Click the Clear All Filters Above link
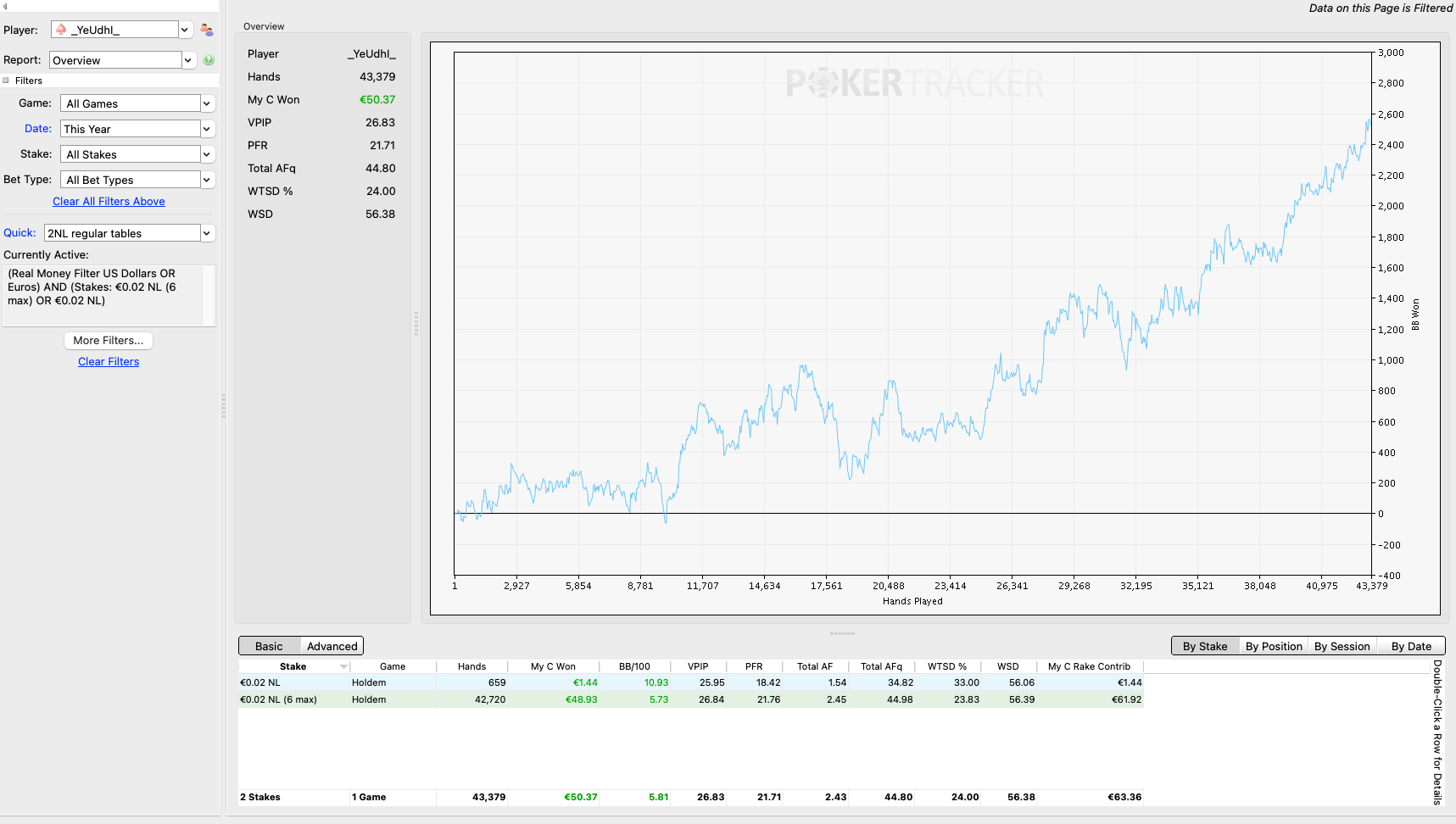The height and width of the screenshot is (824, 1456). pos(109,201)
